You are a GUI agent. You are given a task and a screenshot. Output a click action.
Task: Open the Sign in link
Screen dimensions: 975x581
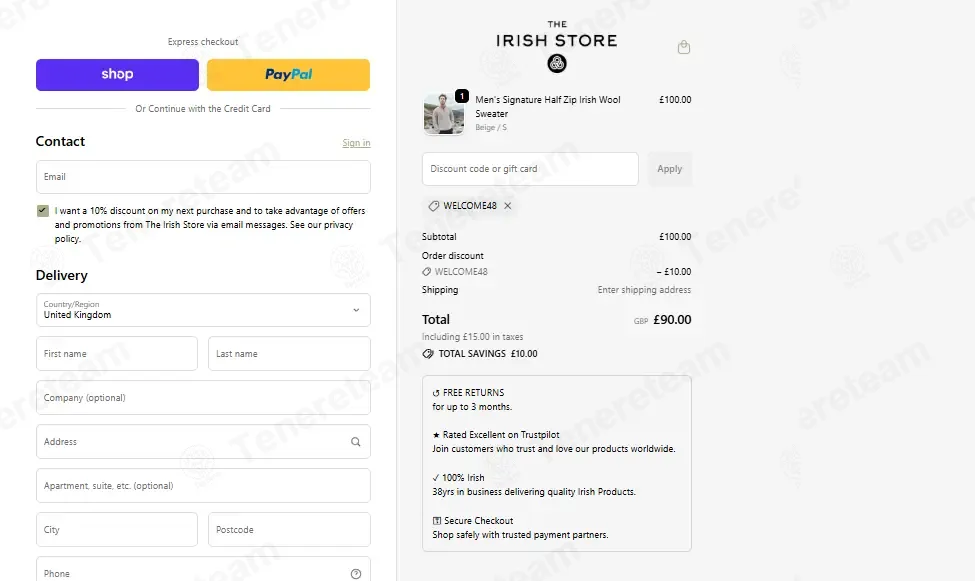(x=356, y=143)
